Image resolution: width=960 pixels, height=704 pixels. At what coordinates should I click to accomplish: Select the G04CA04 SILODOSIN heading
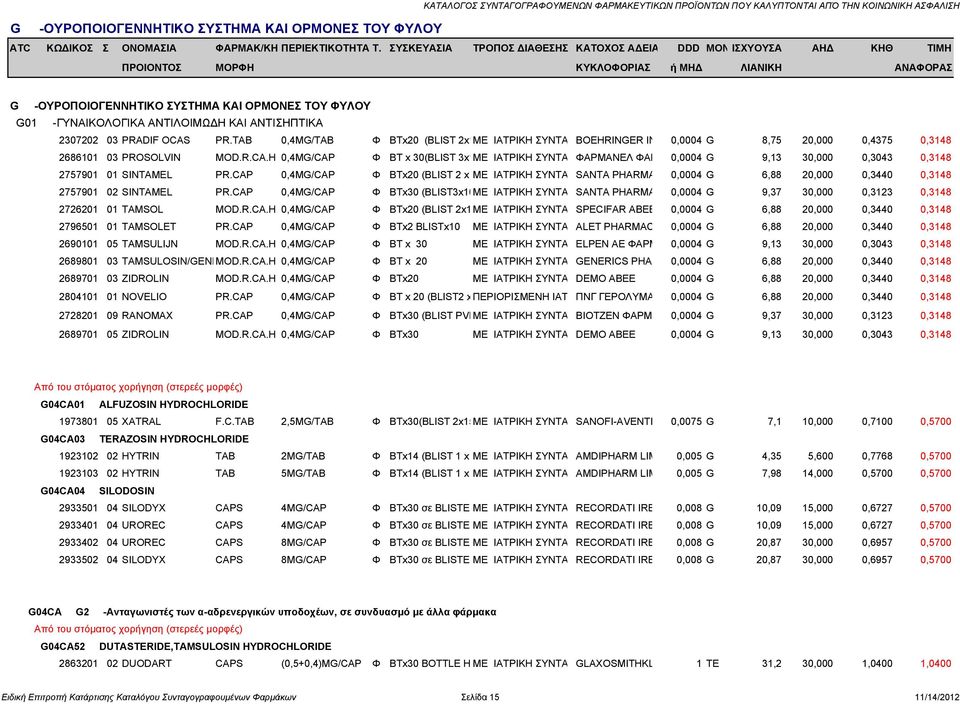pos(97,491)
